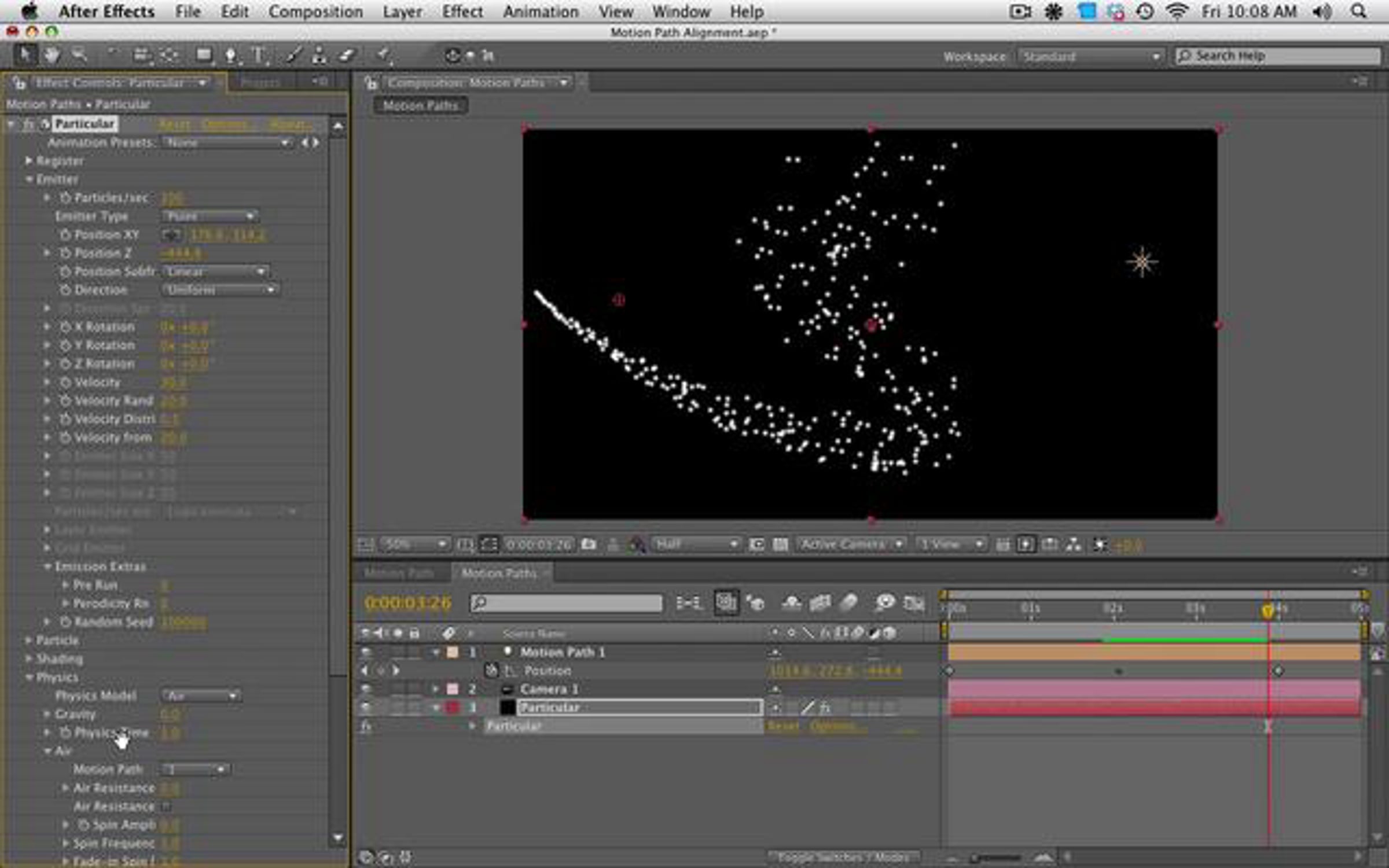
Task: Select the Rectangle shape tool
Action: [204, 56]
